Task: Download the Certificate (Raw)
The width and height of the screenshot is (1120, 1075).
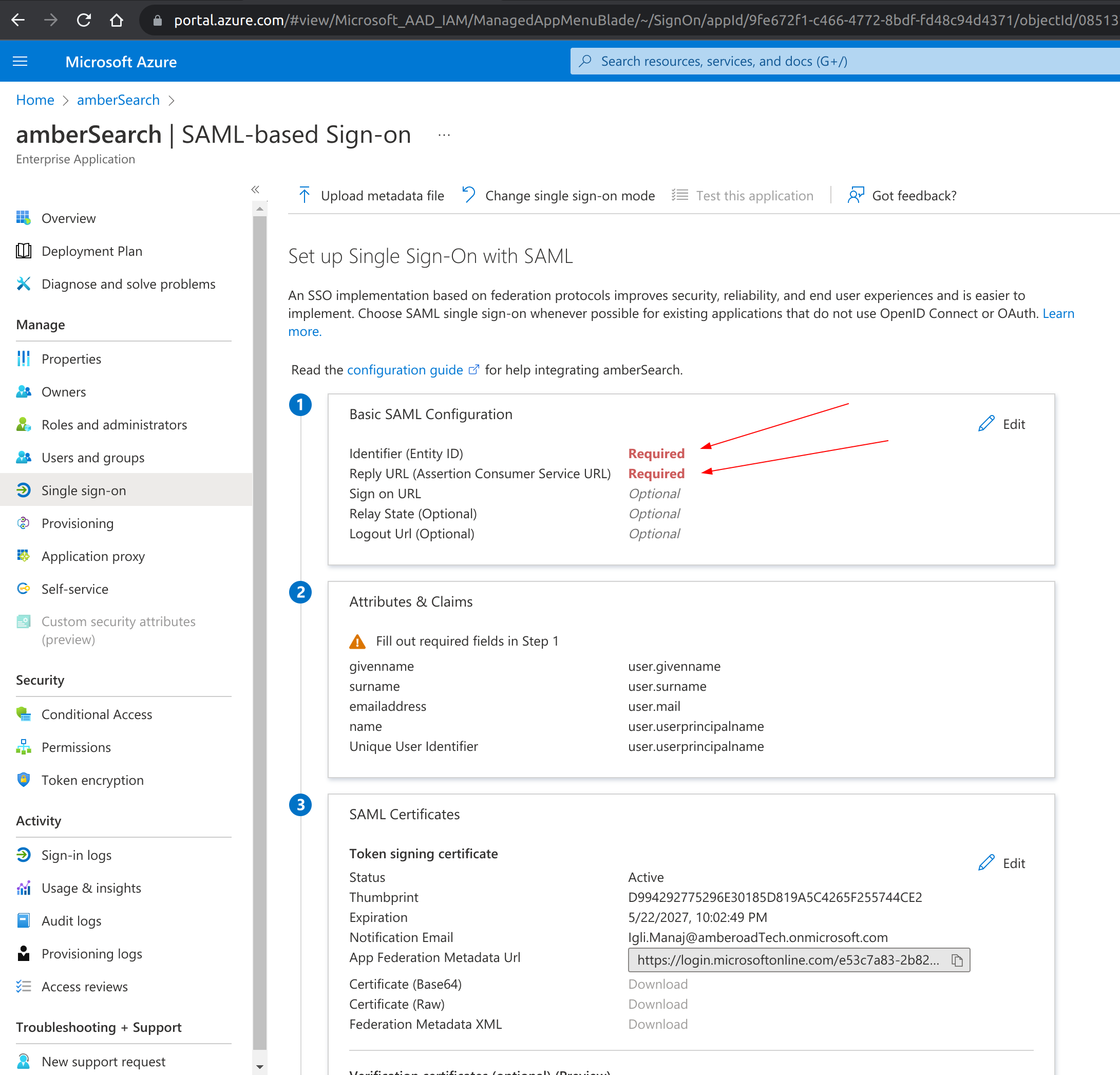Action: click(x=658, y=1004)
